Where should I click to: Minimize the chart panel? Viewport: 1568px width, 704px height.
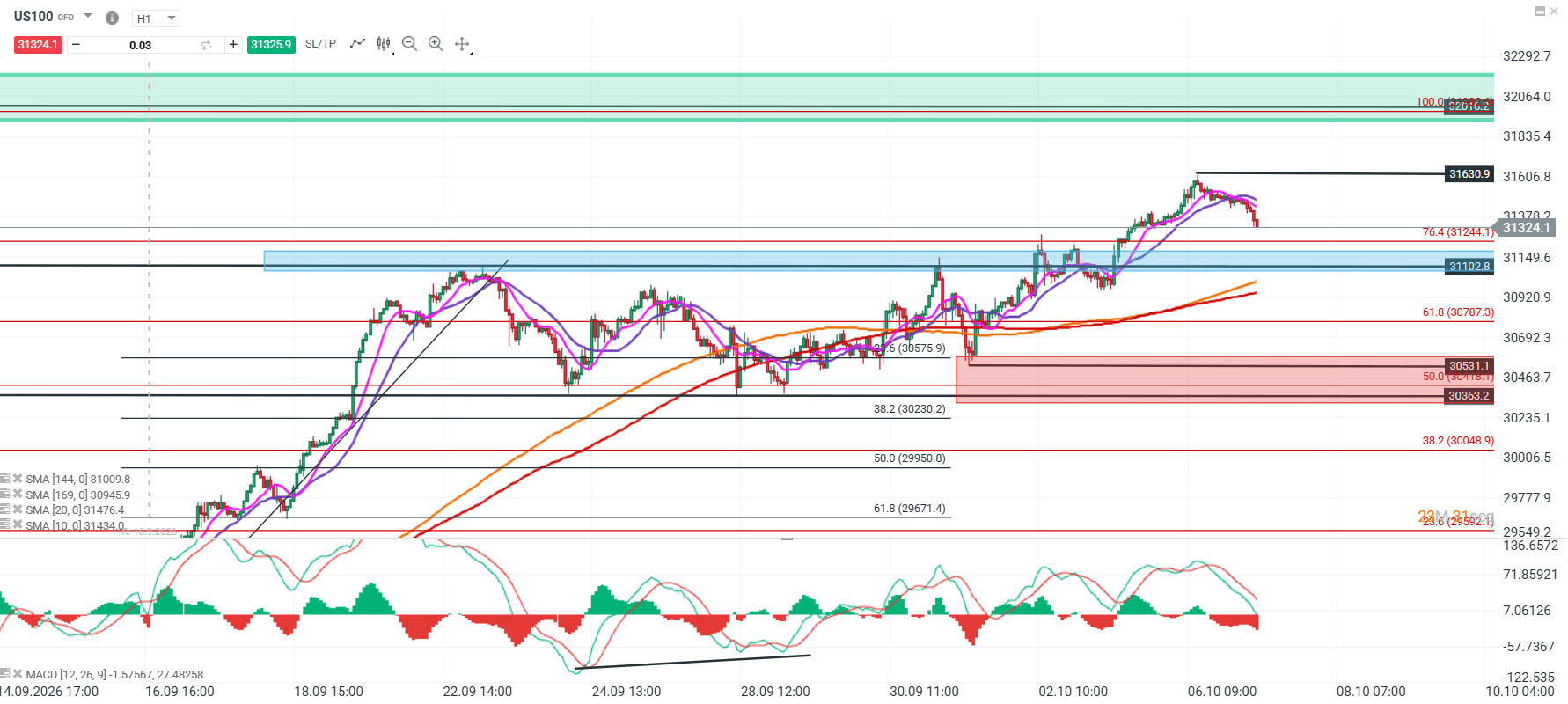[x=1540, y=11]
